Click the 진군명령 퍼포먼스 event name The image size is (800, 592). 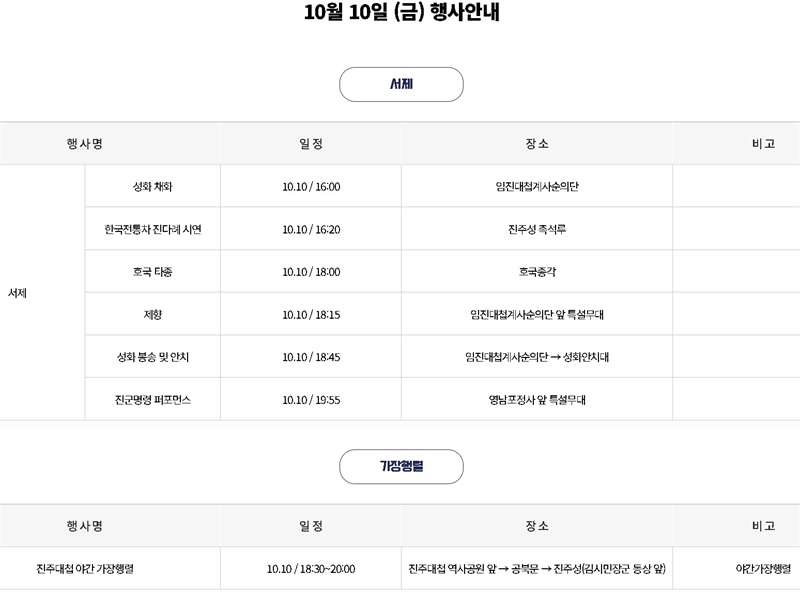click(x=152, y=399)
